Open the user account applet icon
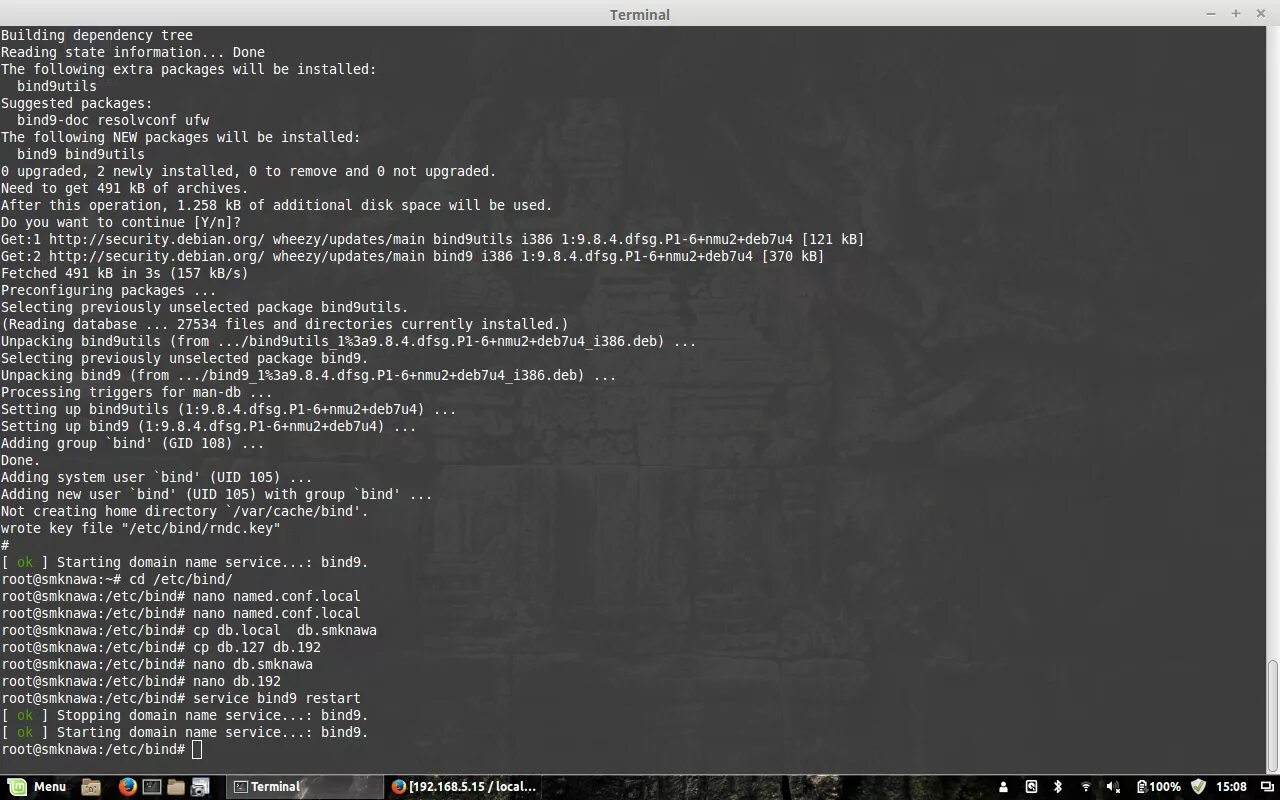1280x800 pixels. click(x=1003, y=787)
